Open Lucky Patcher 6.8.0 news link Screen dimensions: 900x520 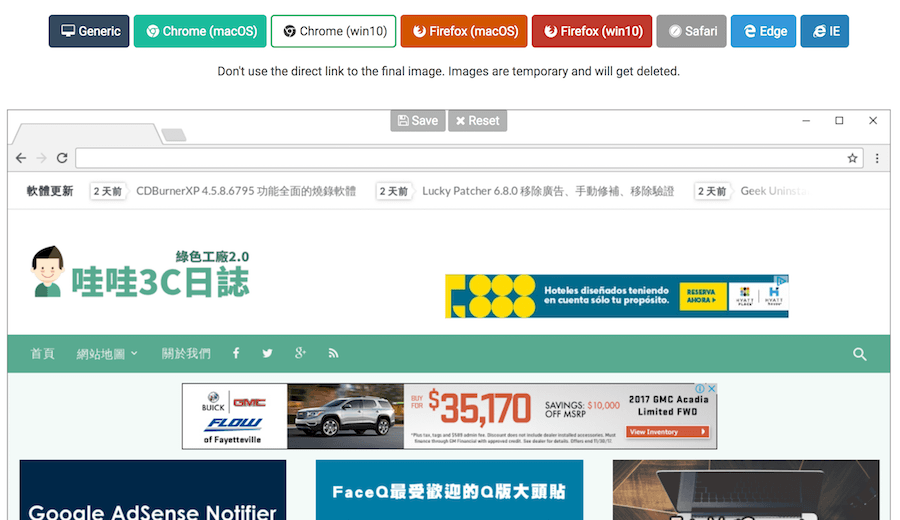(548, 191)
